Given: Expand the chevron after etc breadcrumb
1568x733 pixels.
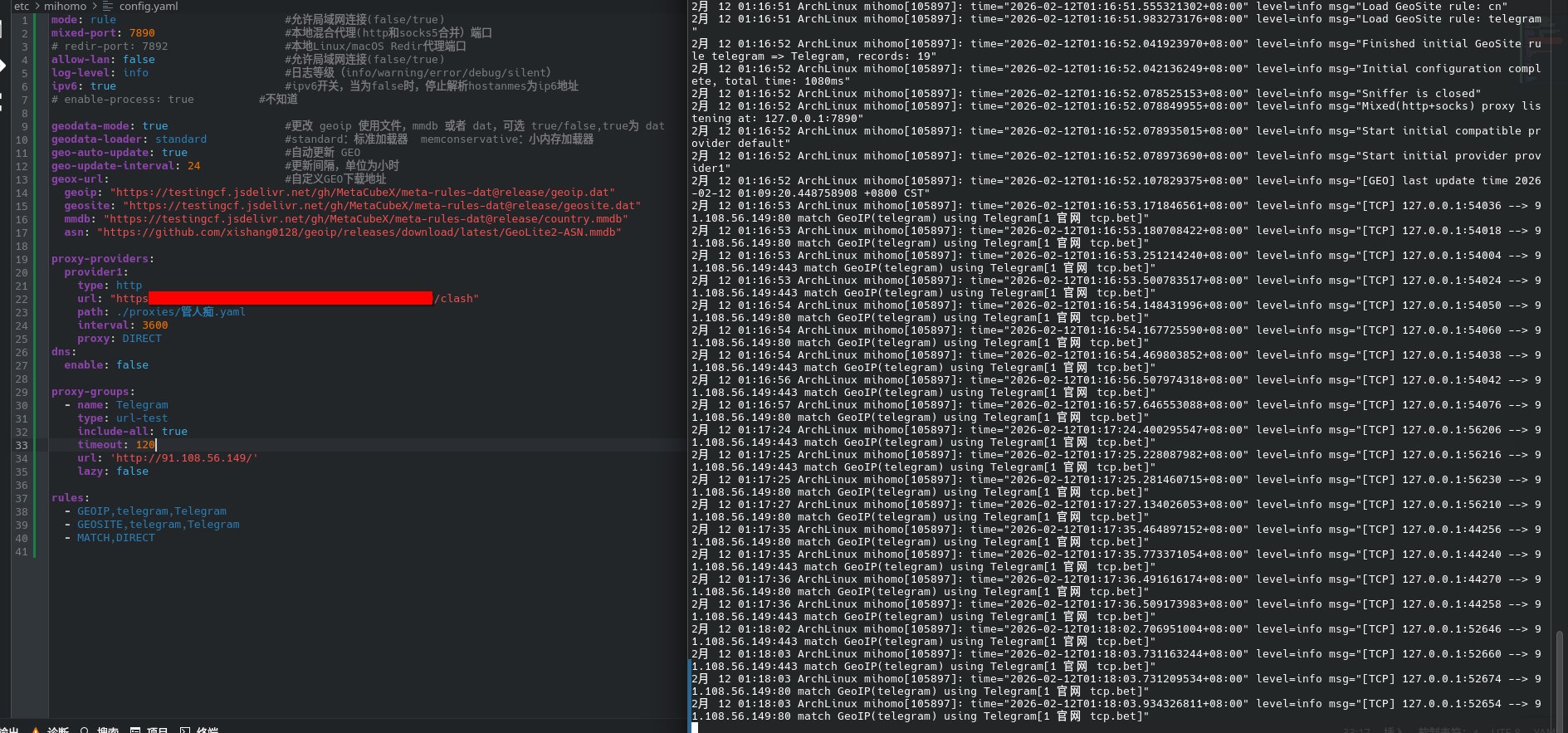Looking at the screenshot, I should (x=37, y=7).
